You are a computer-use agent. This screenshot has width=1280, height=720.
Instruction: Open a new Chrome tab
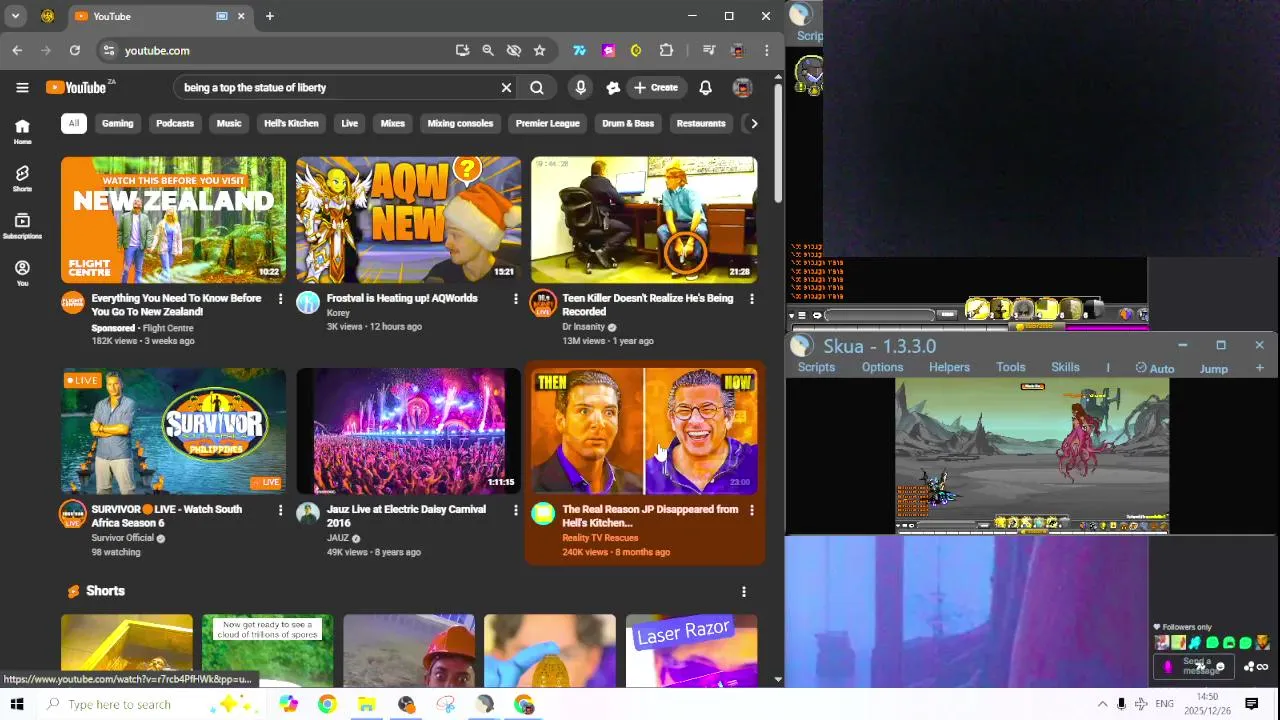click(x=269, y=16)
